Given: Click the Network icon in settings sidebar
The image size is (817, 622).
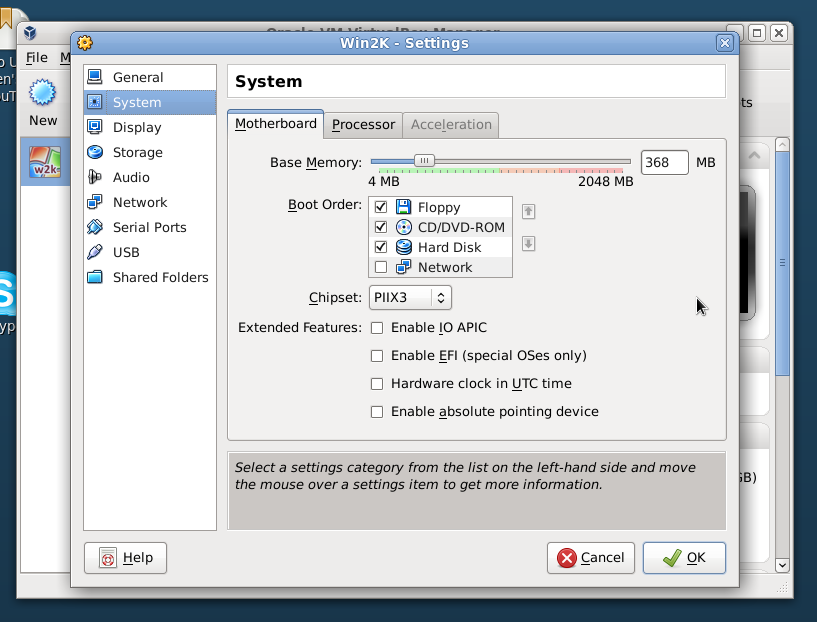Looking at the screenshot, I should click(95, 202).
